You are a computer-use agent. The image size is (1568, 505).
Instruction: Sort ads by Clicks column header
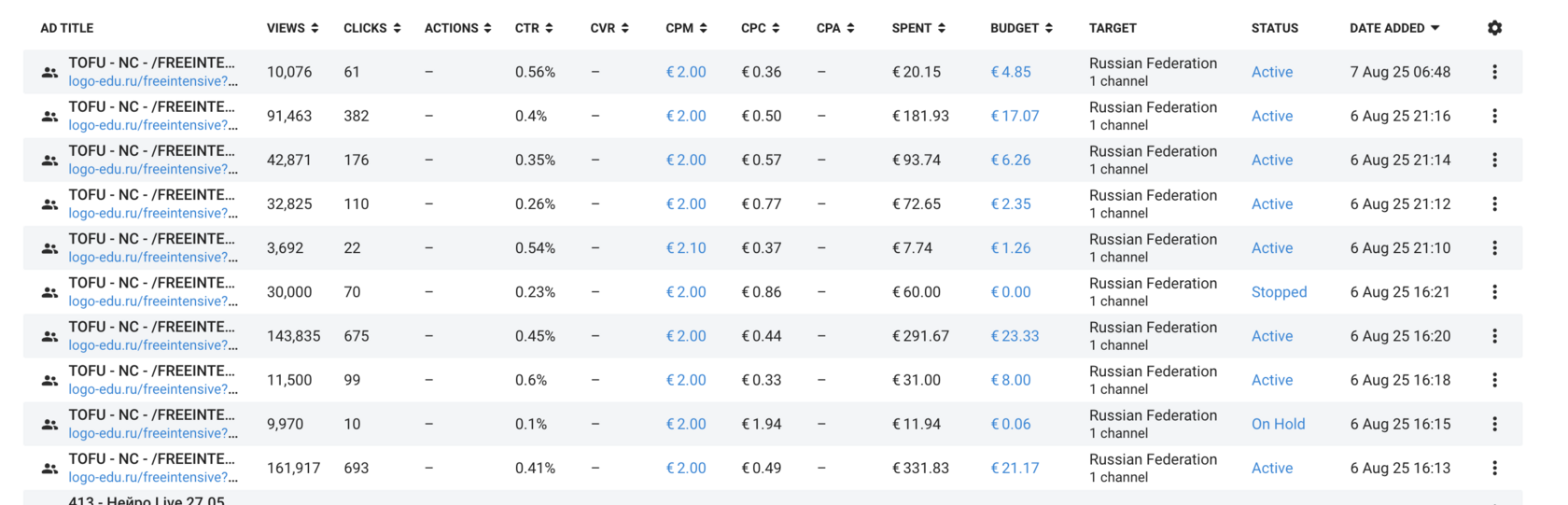click(371, 28)
